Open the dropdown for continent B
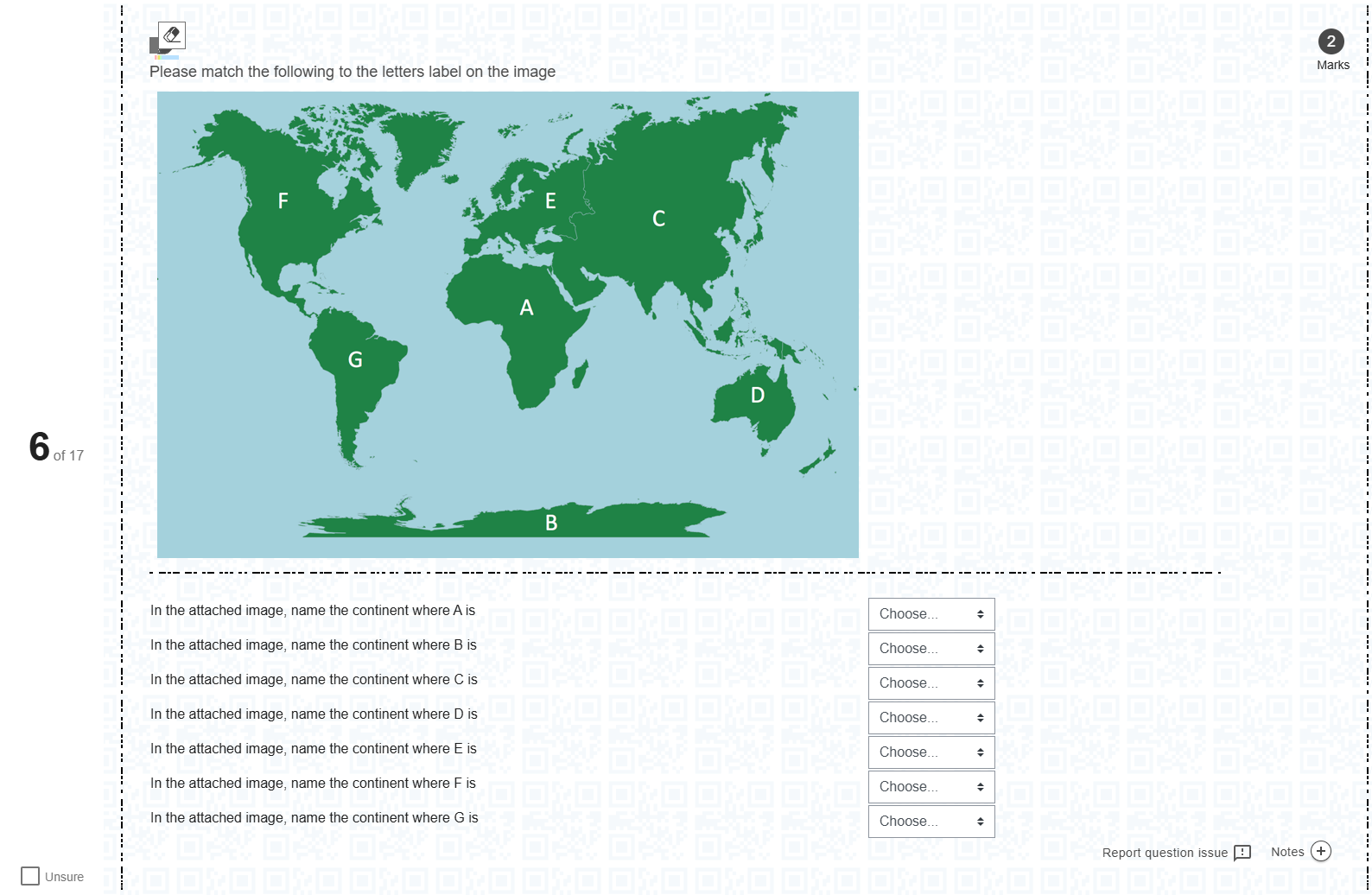 coord(931,649)
